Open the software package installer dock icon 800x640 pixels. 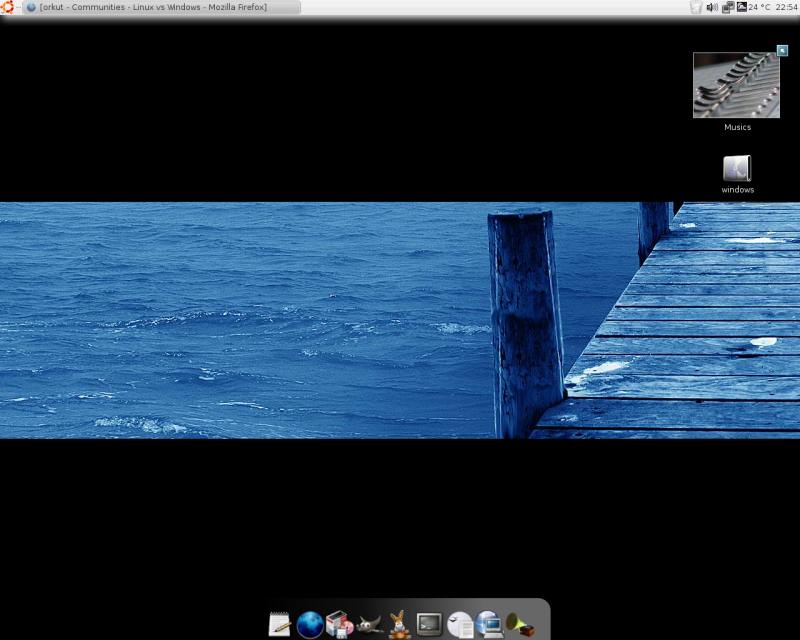339,624
